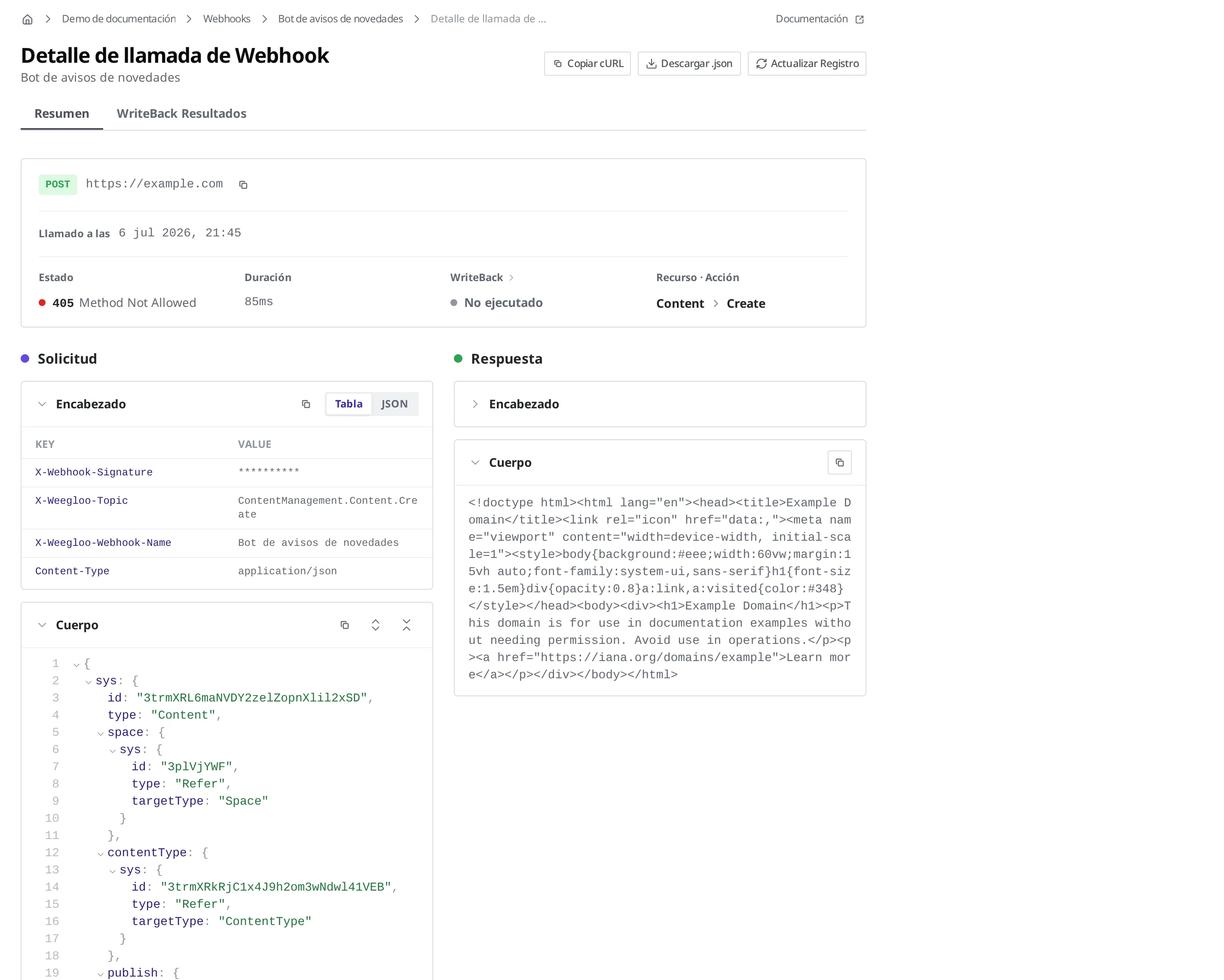The height and width of the screenshot is (980, 1224).
Task: Collapse the root JSON object on line 1
Action: [76, 665]
